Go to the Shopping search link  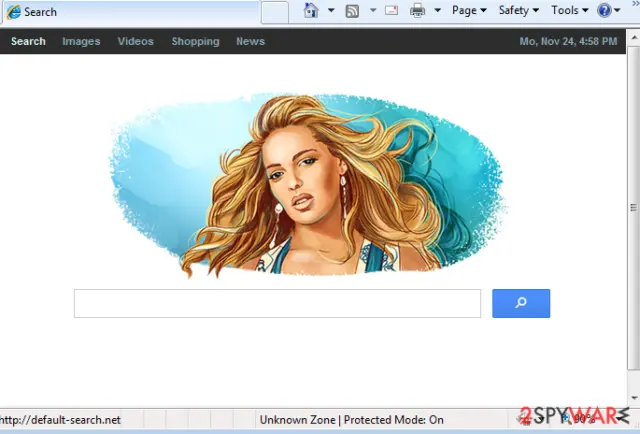pos(196,41)
